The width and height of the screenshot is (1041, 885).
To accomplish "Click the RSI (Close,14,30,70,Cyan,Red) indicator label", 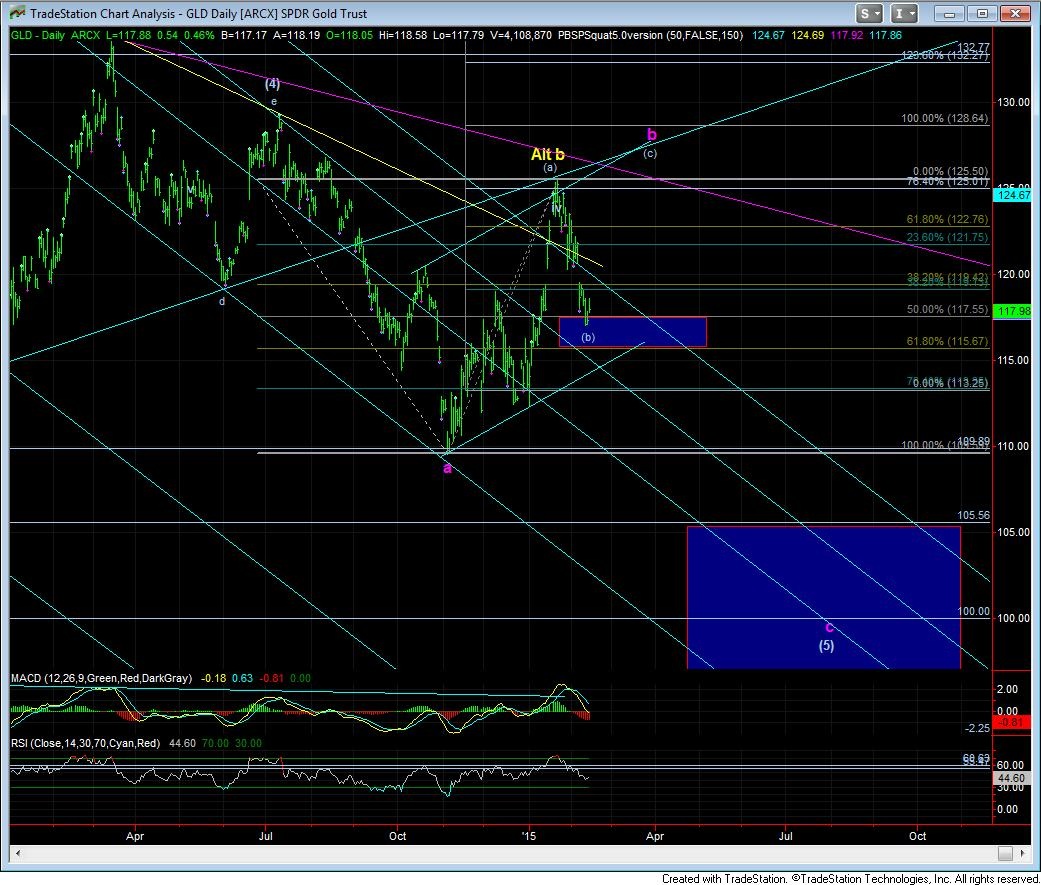I will pyautogui.click(x=85, y=744).
